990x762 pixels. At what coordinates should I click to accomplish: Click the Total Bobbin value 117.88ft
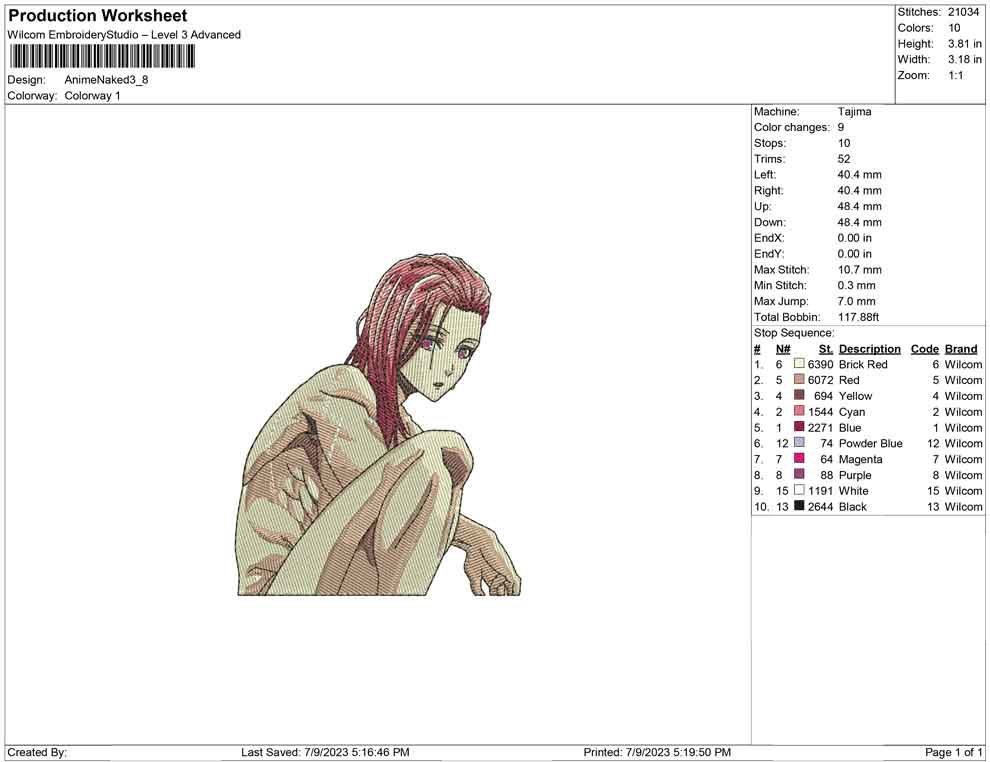858,317
